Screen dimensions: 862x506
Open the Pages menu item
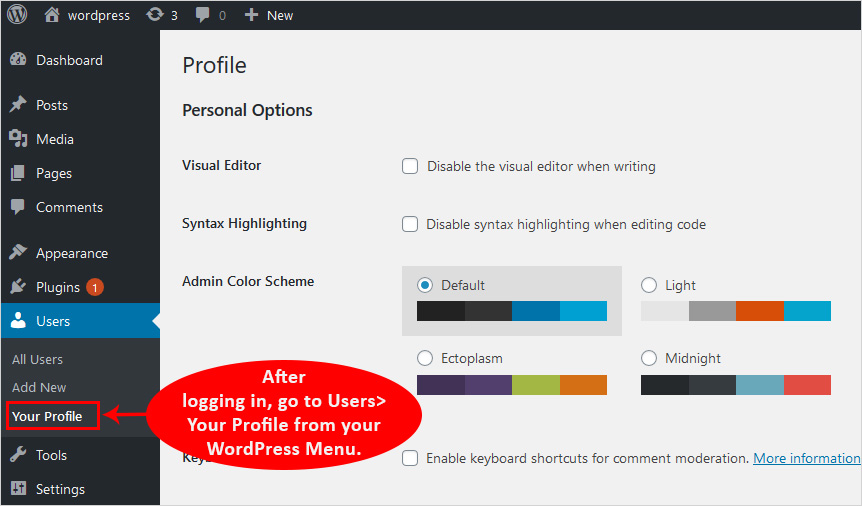54,173
